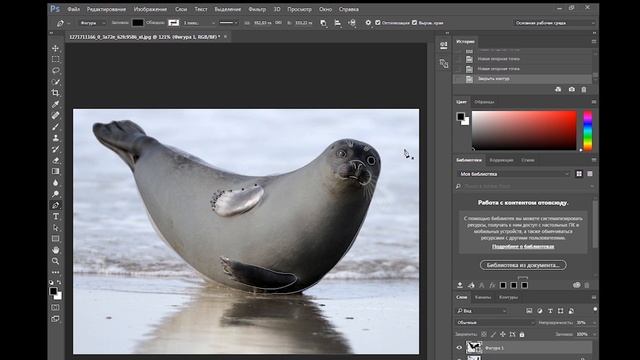Click Change Screen Mode icon in toolbar
Screen dimensions: 640x360
[56, 319]
